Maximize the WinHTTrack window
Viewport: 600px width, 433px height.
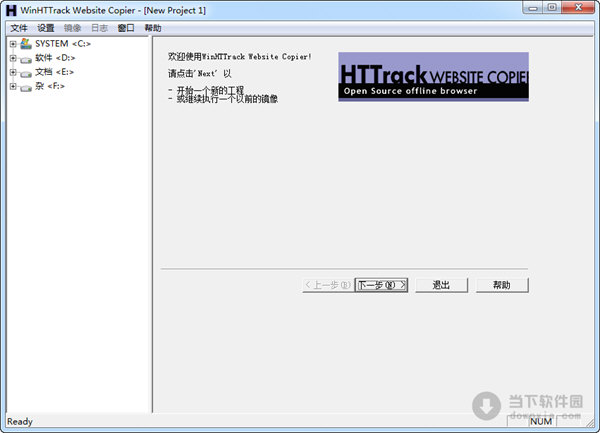(x=552, y=8)
